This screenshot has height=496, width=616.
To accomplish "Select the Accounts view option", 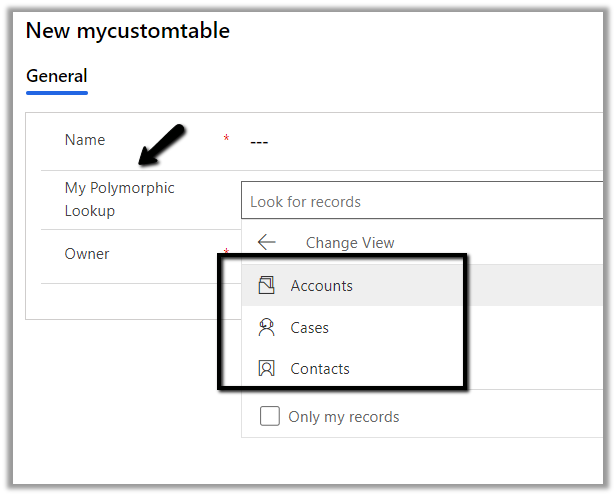I will coord(321,286).
